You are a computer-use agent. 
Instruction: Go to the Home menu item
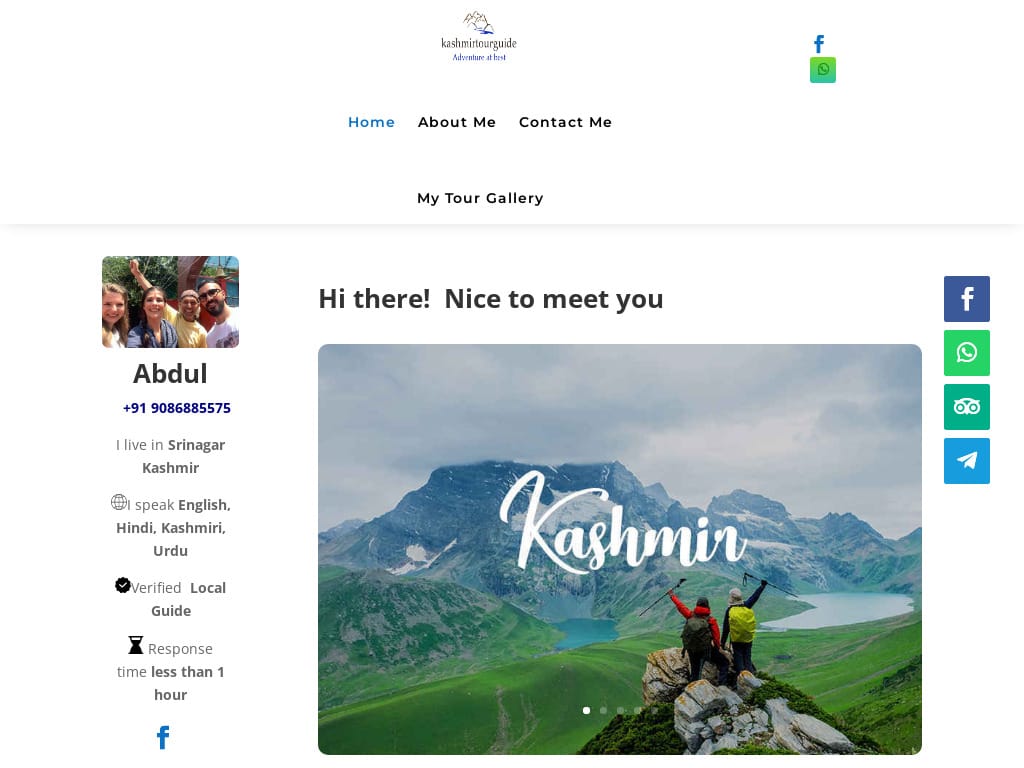[372, 122]
